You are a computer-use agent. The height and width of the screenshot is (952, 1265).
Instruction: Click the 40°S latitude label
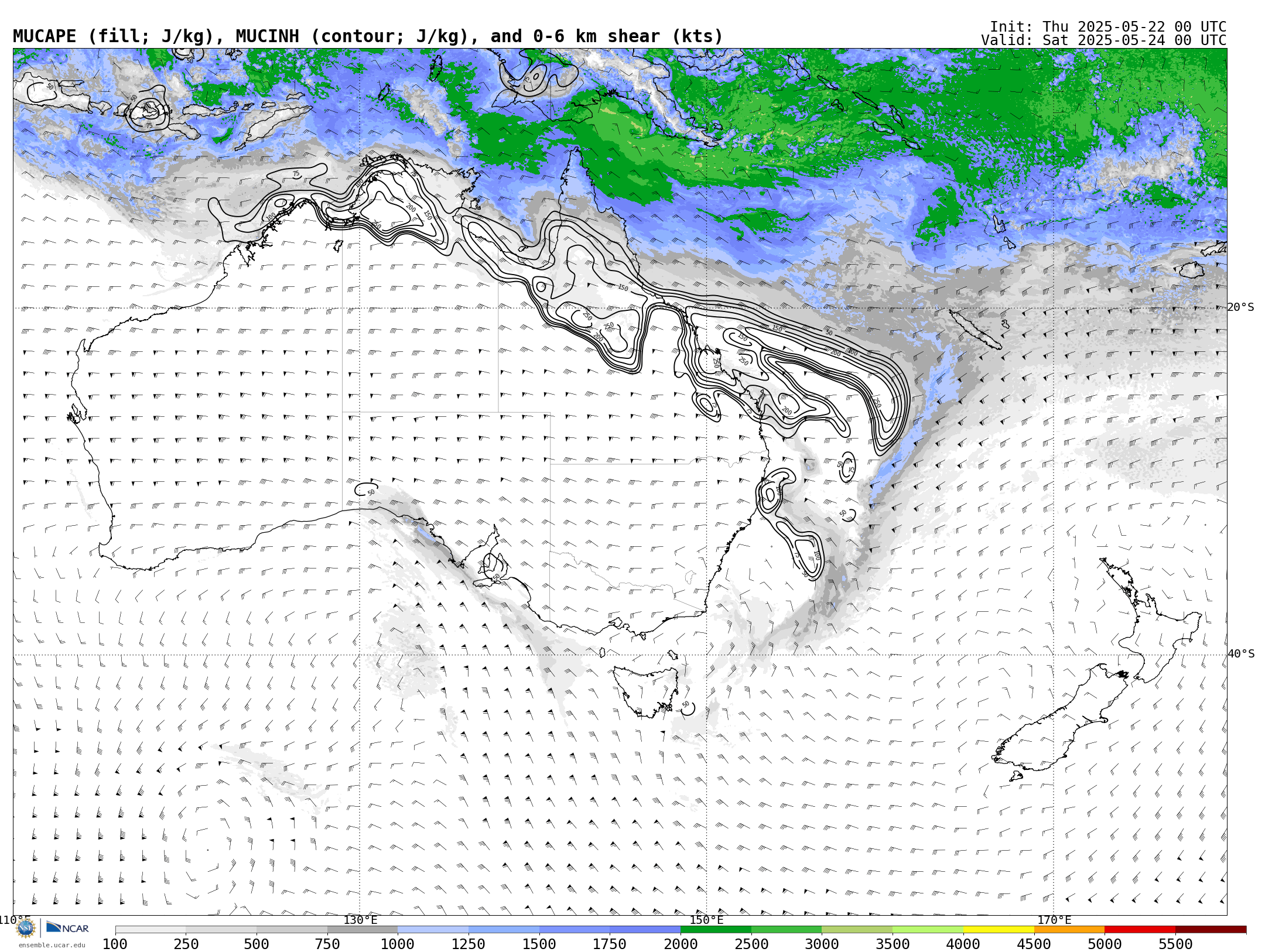[x=1241, y=653]
